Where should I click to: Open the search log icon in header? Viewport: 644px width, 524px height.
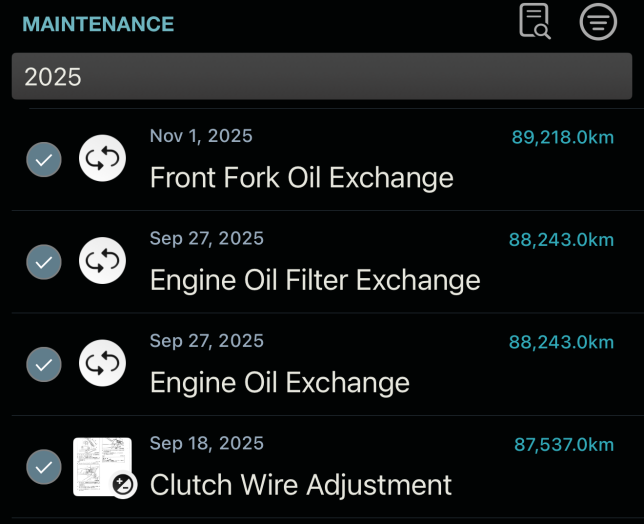click(535, 21)
